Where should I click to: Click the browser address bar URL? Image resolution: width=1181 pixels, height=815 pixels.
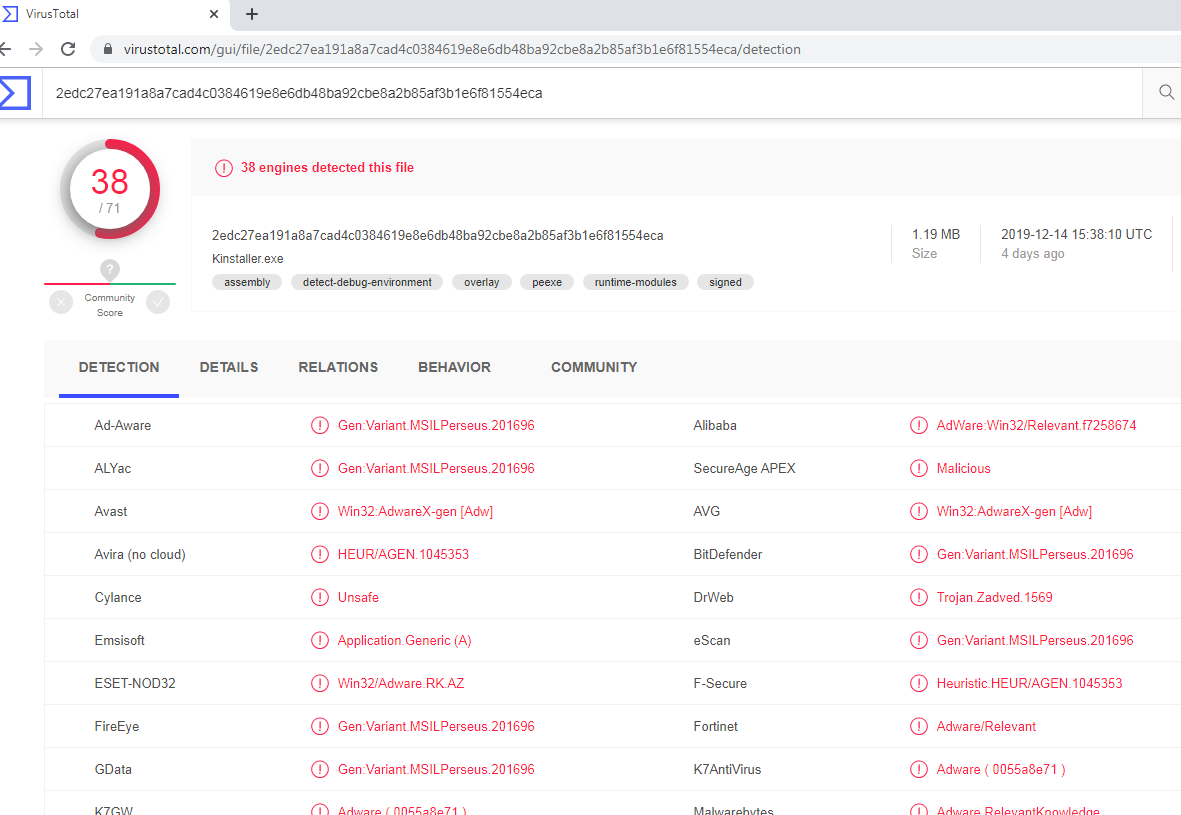click(462, 49)
